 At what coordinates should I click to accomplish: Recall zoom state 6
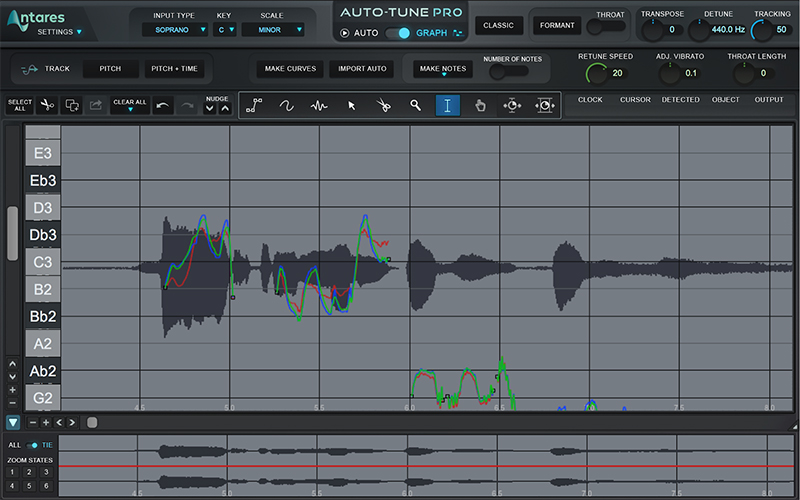46,486
